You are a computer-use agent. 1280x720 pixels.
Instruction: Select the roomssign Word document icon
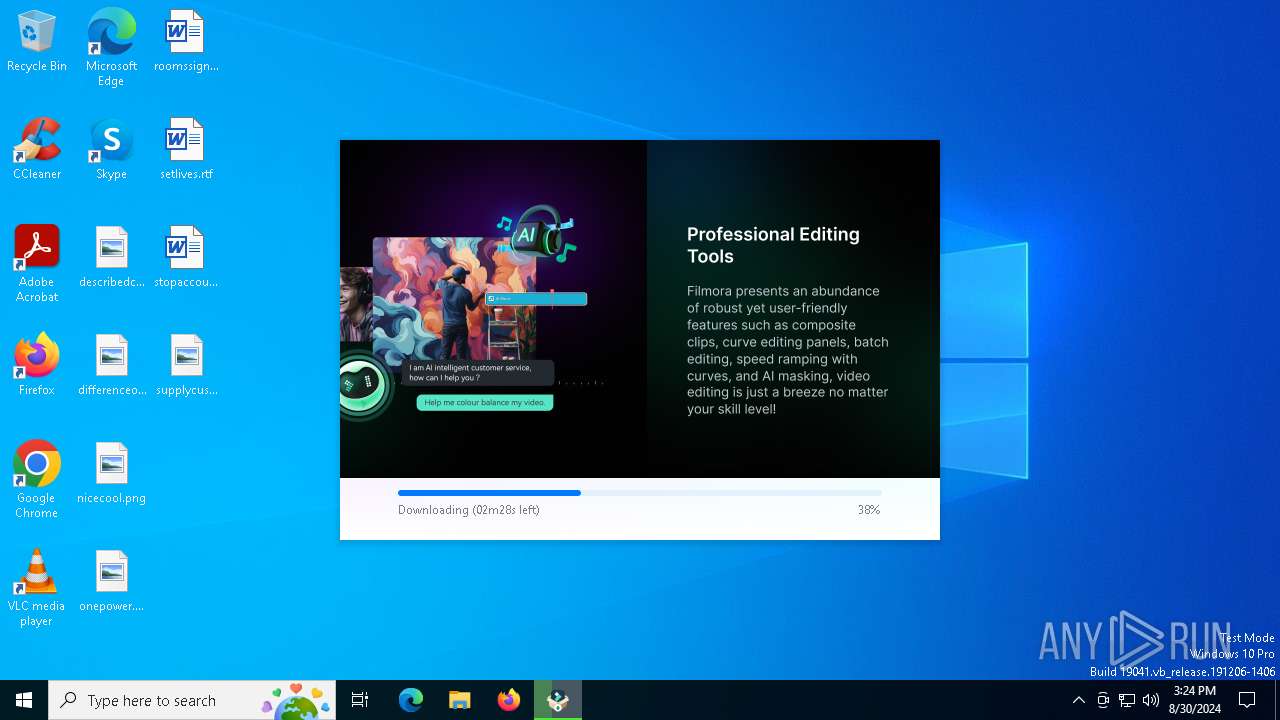(x=186, y=42)
